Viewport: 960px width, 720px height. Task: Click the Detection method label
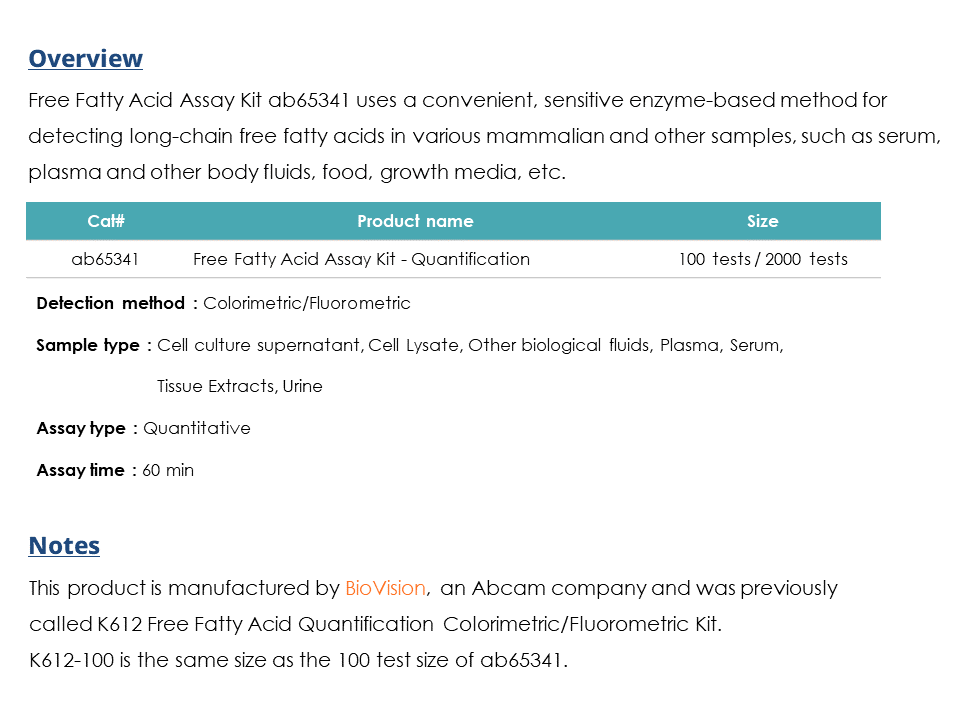coord(111,303)
